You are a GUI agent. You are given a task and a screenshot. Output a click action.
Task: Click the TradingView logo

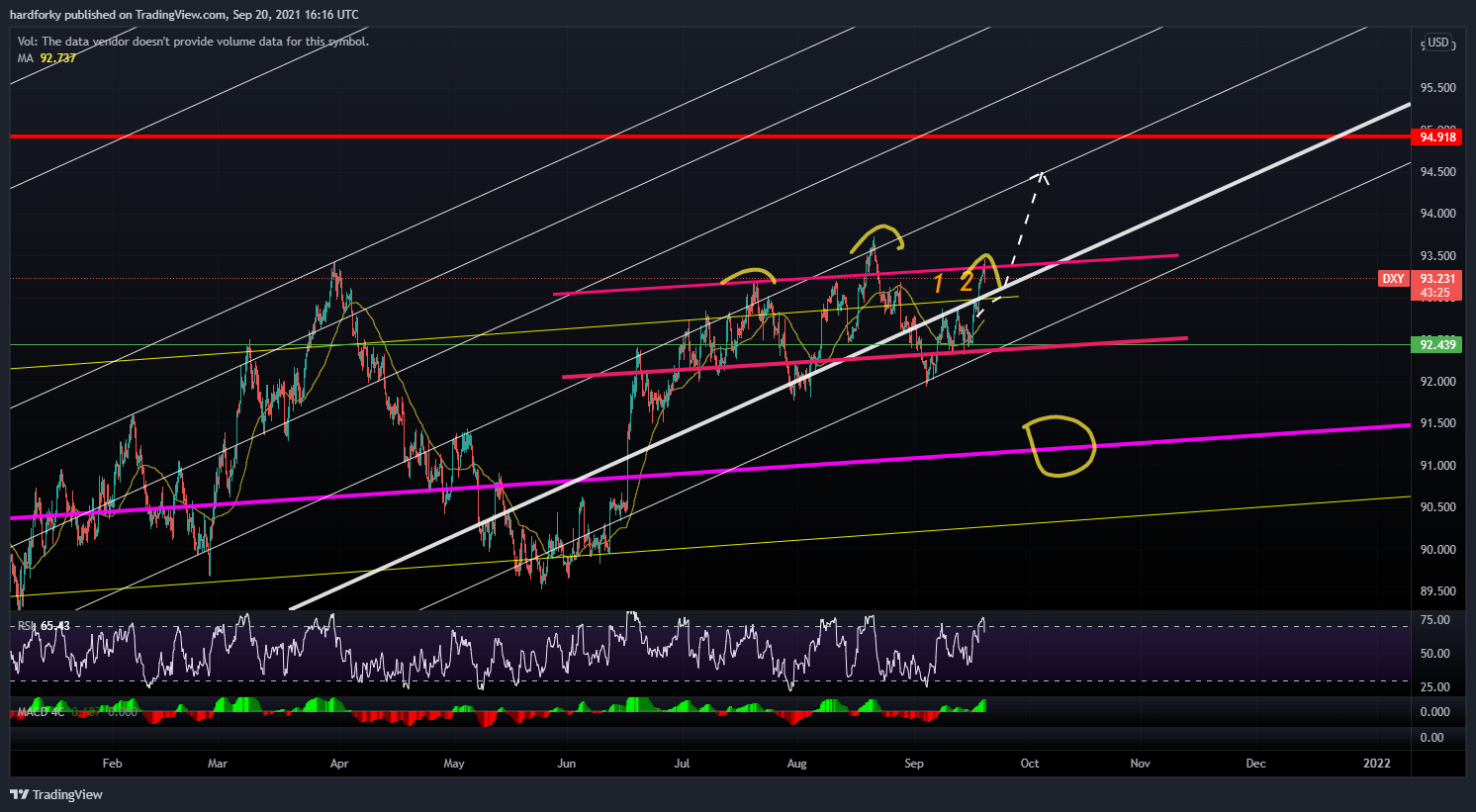coord(56,794)
